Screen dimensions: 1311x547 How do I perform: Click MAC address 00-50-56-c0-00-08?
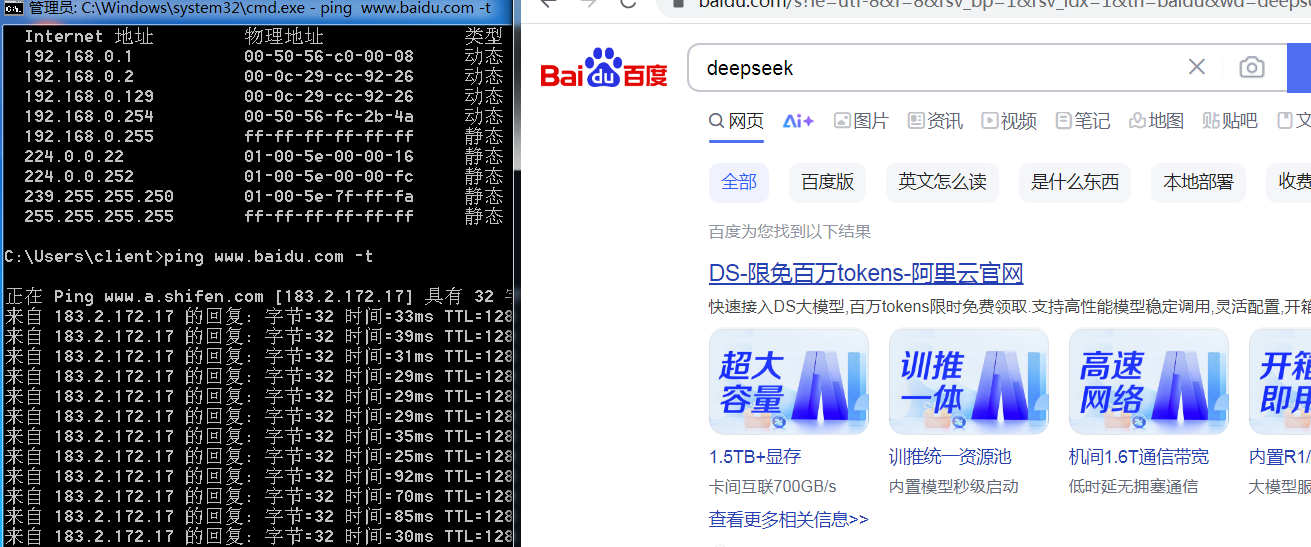pyautogui.click(x=329, y=56)
